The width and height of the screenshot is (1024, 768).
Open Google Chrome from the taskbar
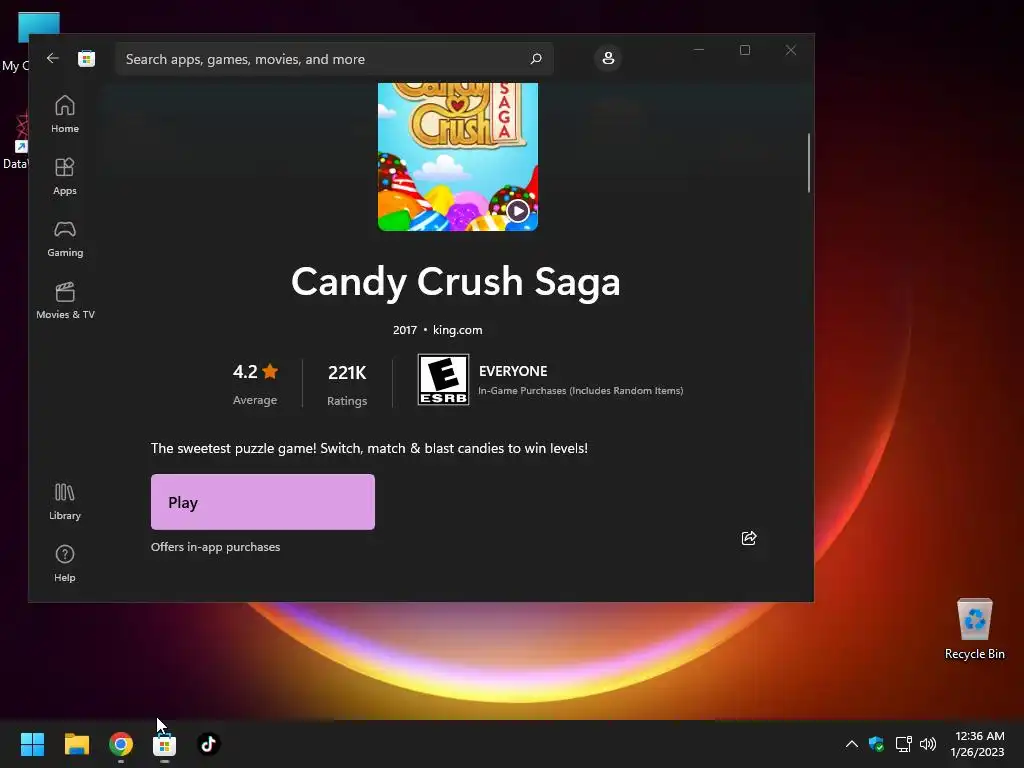click(121, 744)
